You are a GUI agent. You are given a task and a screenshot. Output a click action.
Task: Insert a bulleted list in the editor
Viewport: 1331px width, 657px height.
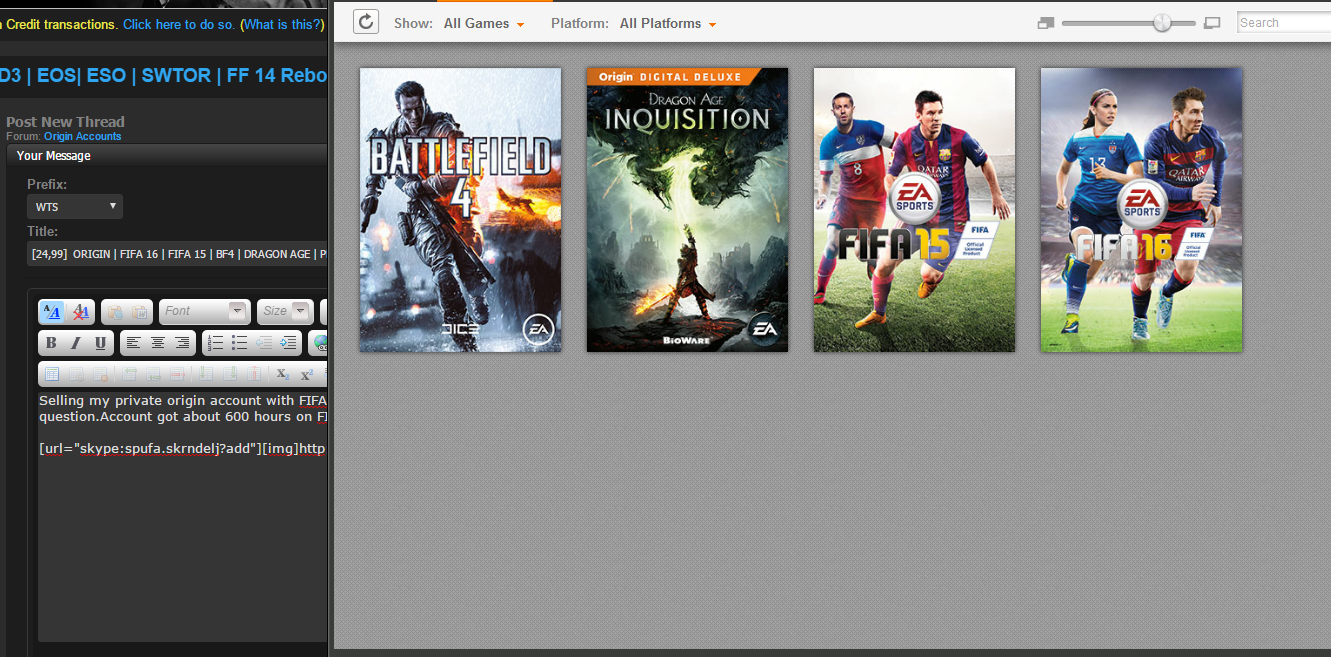pos(240,343)
